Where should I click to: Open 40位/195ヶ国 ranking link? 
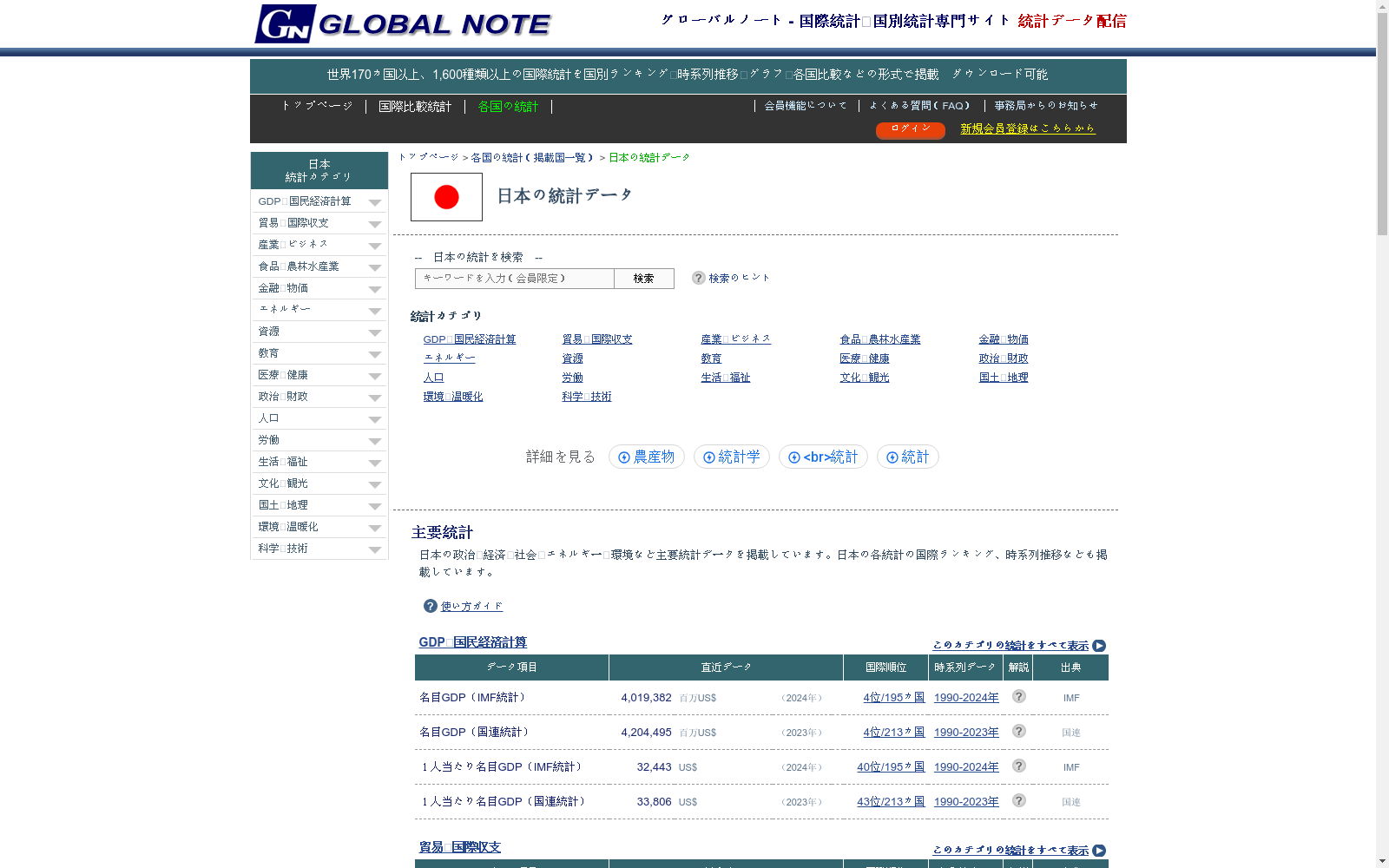tap(891, 767)
